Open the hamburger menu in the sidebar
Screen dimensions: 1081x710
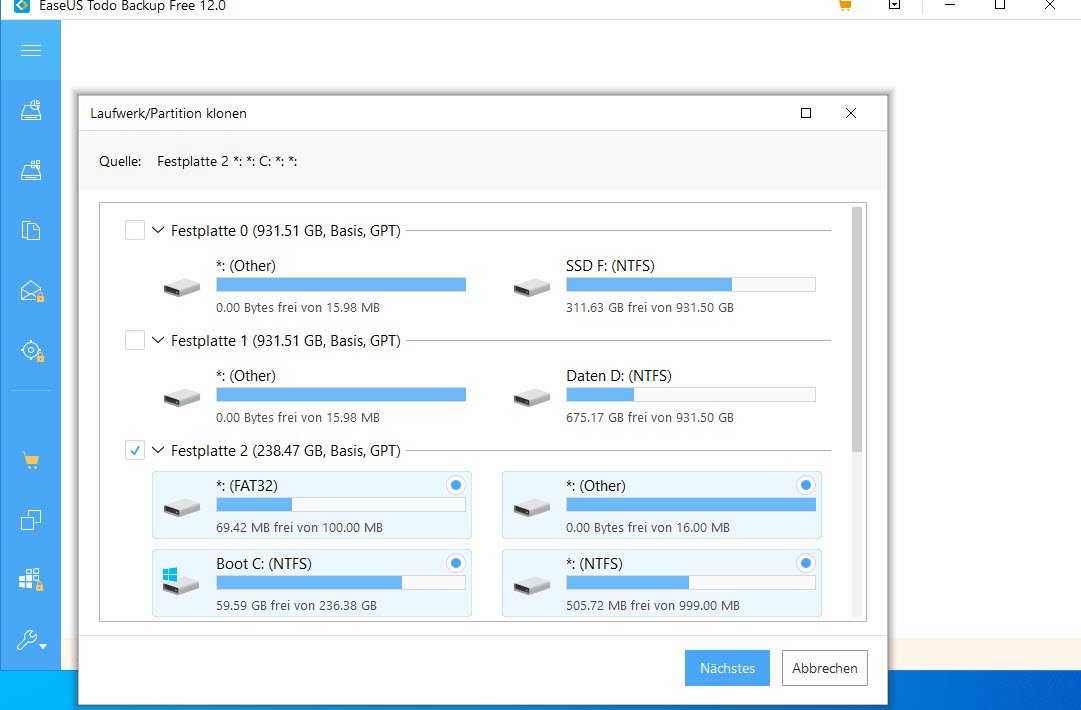30,50
